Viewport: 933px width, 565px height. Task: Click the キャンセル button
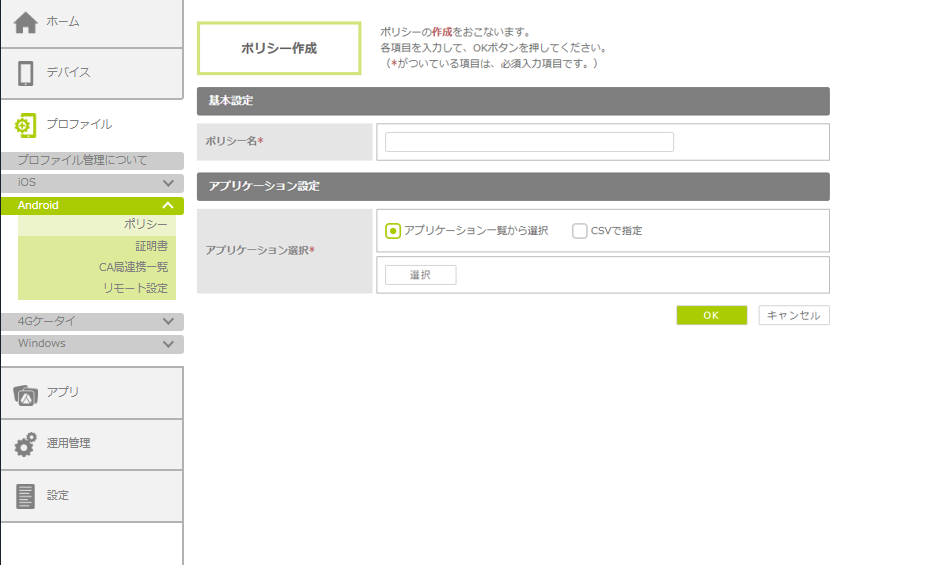tap(793, 315)
